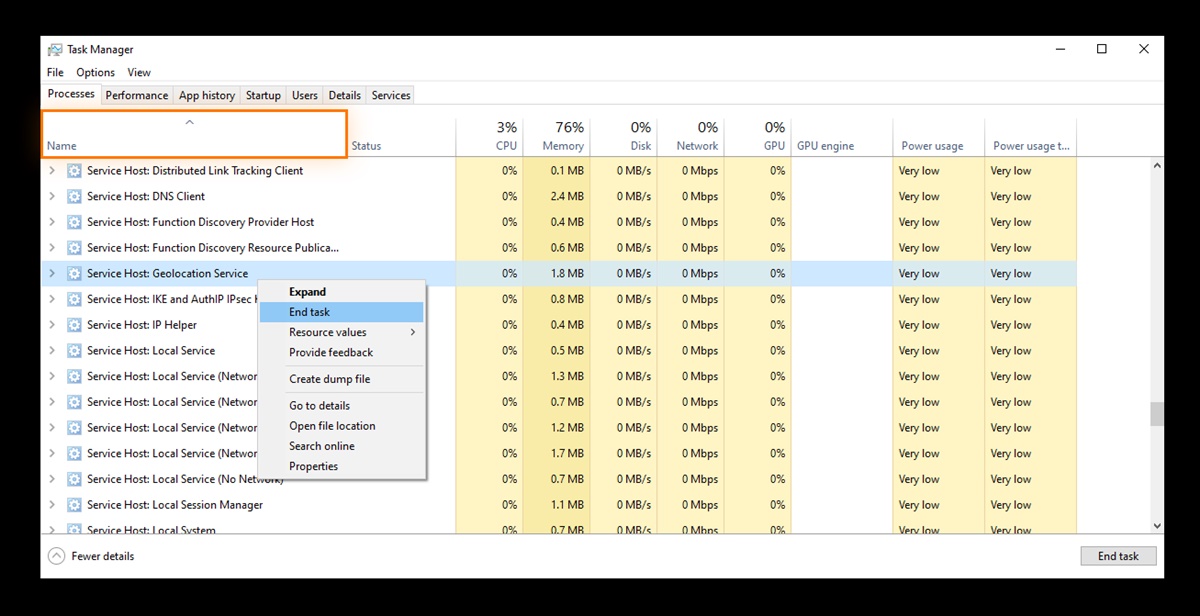The image size is (1200, 616).
Task: Switch to the Services tab
Action: point(390,94)
